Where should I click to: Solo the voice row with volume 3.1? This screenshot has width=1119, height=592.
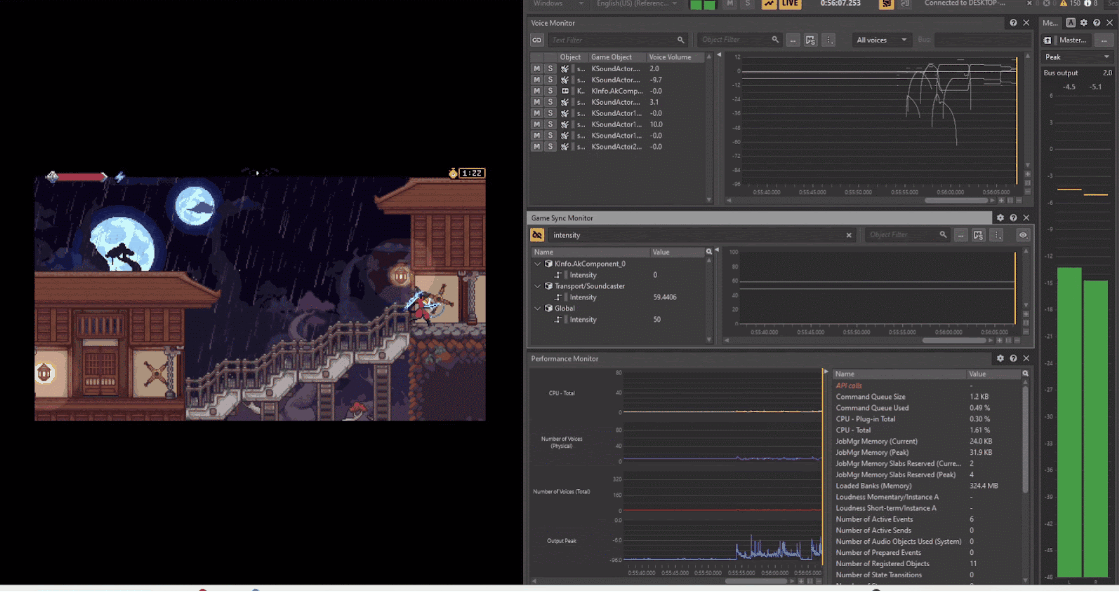550,102
